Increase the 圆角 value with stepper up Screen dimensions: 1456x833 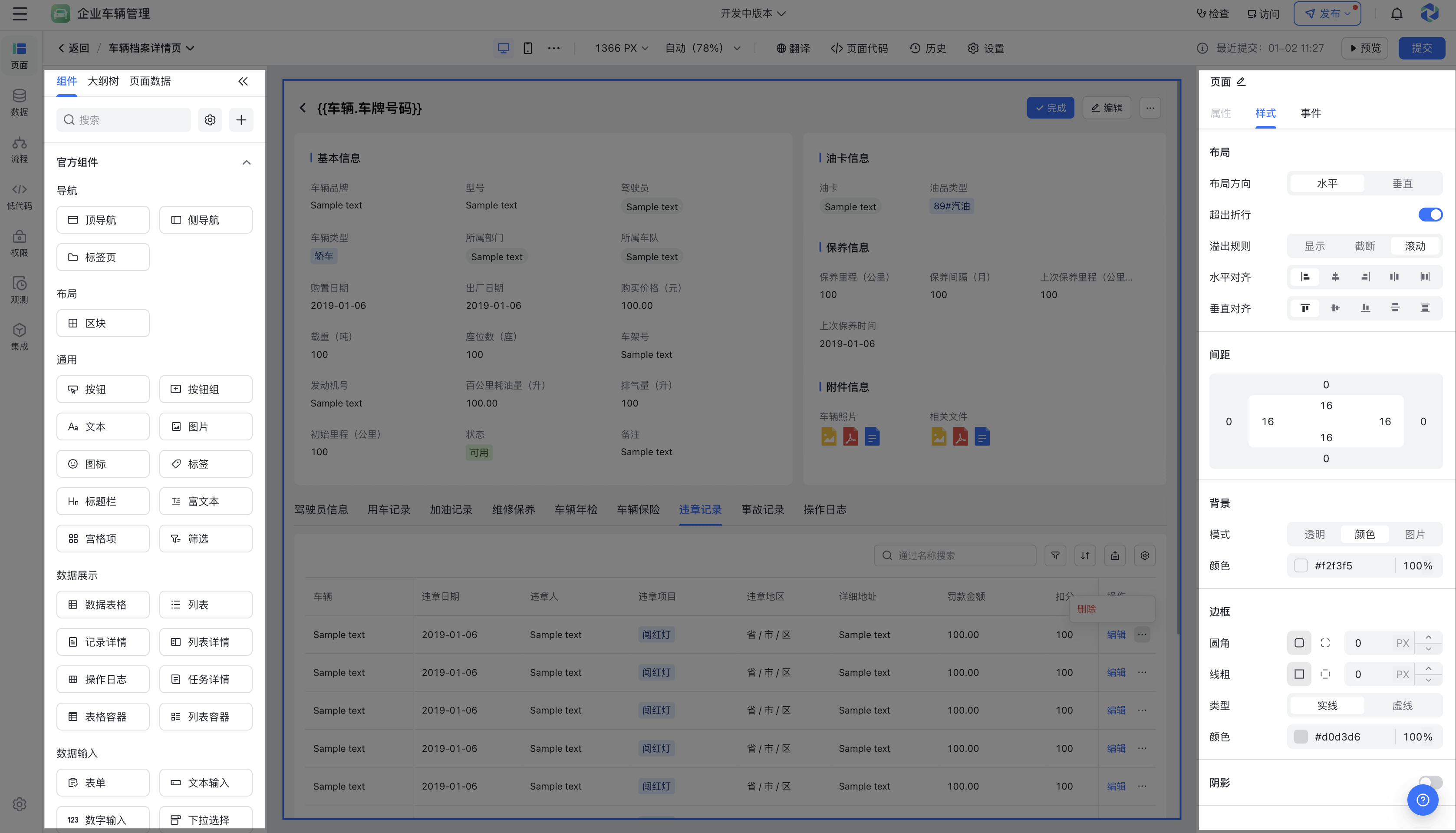click(x=1428, y=637)
